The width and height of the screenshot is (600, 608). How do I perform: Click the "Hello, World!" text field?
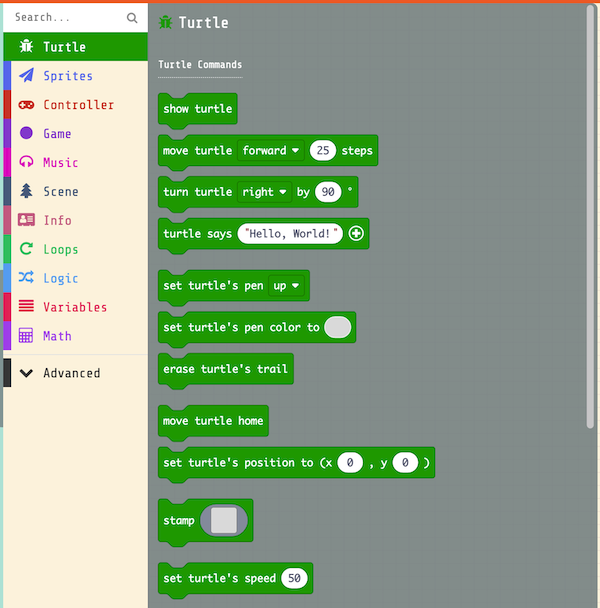pyautogui.click(x=290, y=233)
